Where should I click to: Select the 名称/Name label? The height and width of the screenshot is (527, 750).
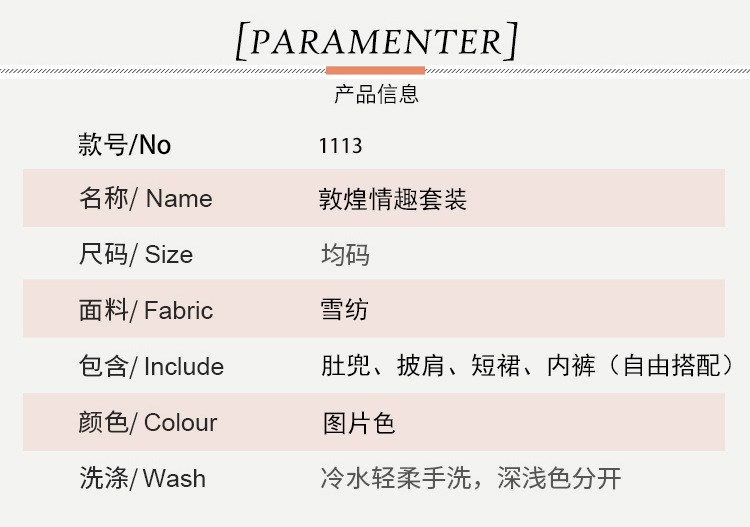click(146, 198)
